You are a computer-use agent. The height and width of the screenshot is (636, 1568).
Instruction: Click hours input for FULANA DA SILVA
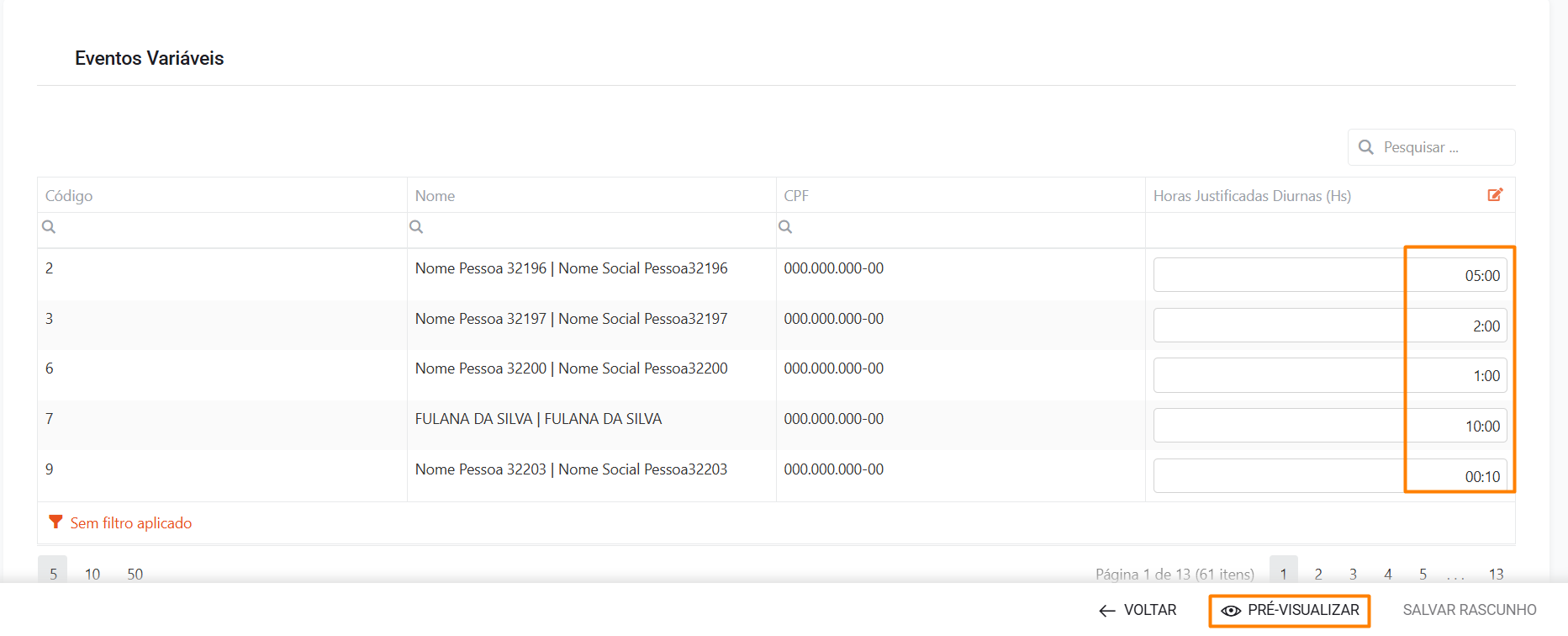tap(1329, 426)
